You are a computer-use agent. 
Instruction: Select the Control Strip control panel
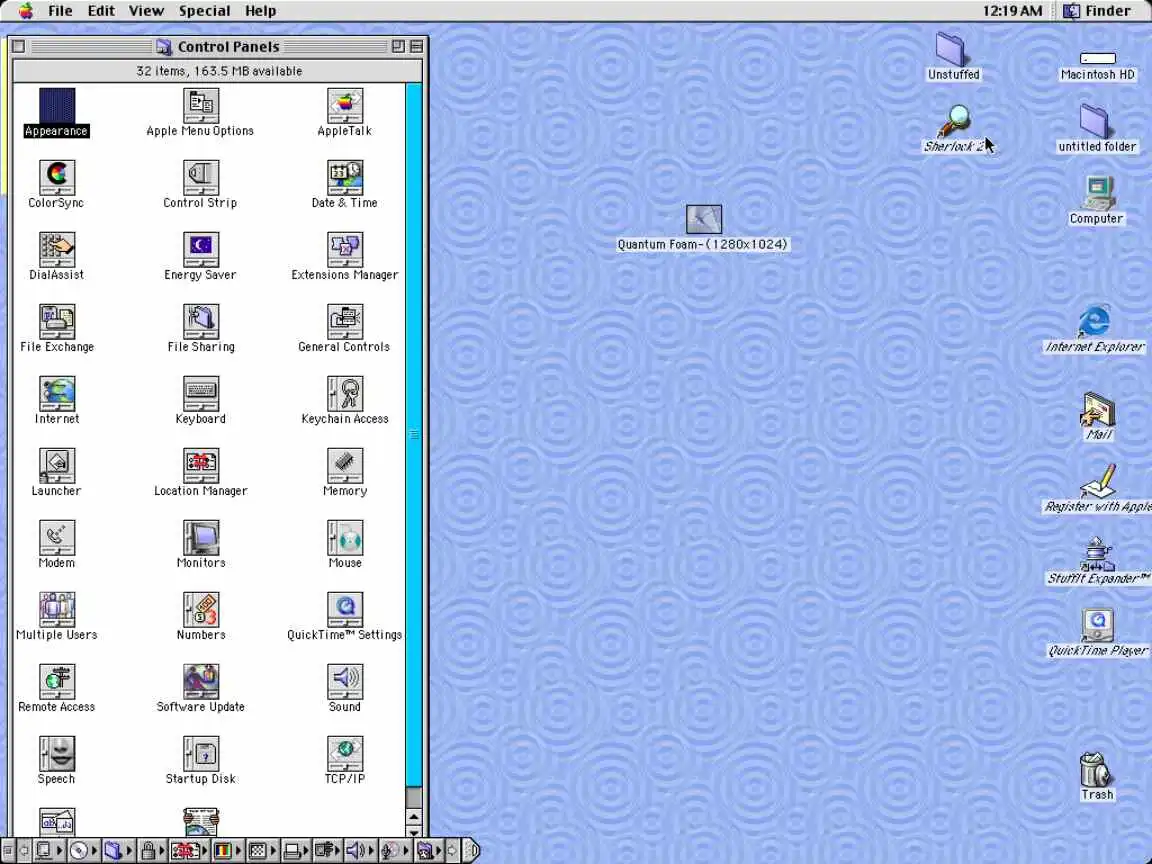[201, 178]
